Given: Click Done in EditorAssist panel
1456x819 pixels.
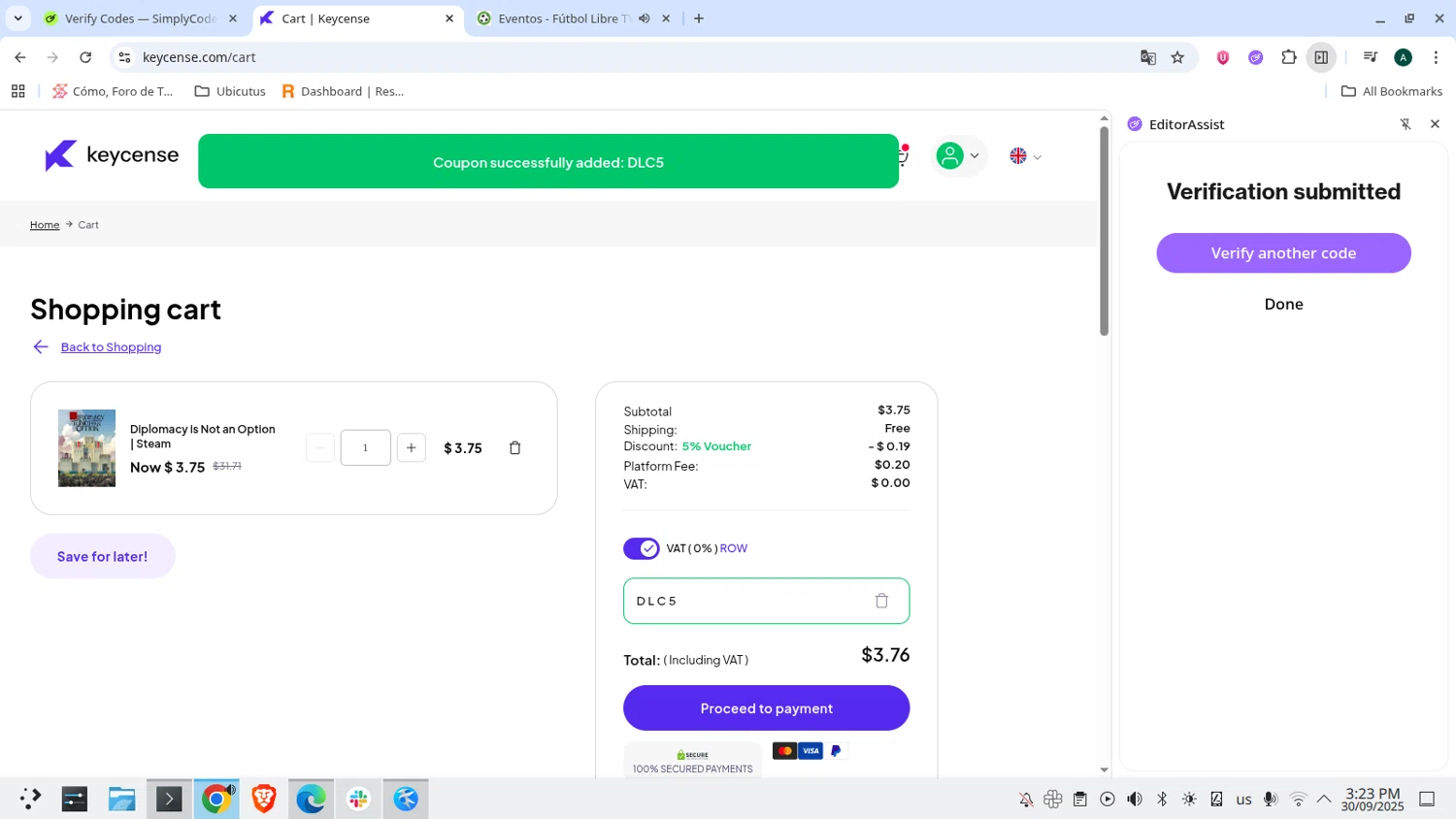Looking at the screenshot, I should pos(1283,305).
